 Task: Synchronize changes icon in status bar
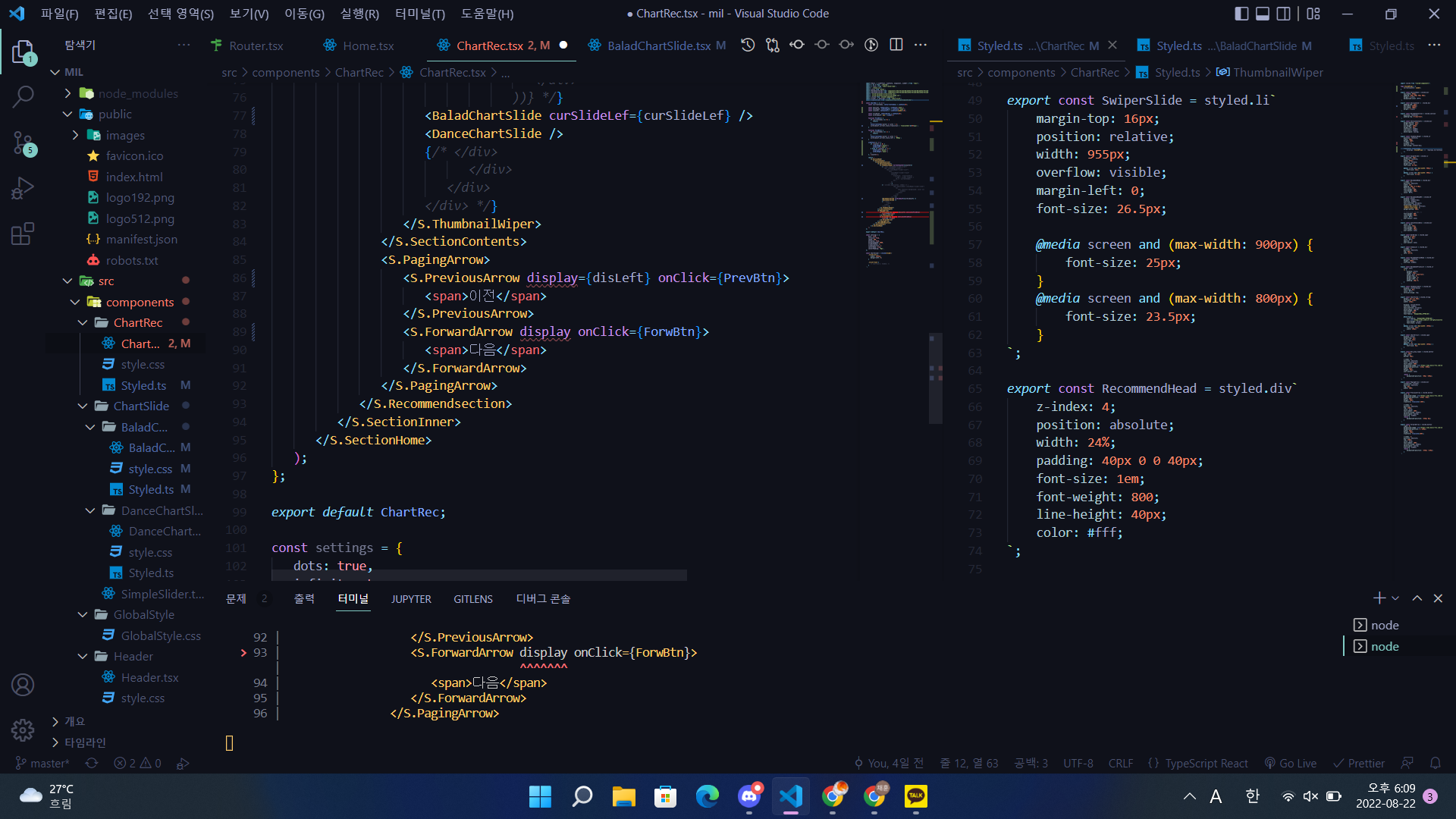[x=92, y=763]
